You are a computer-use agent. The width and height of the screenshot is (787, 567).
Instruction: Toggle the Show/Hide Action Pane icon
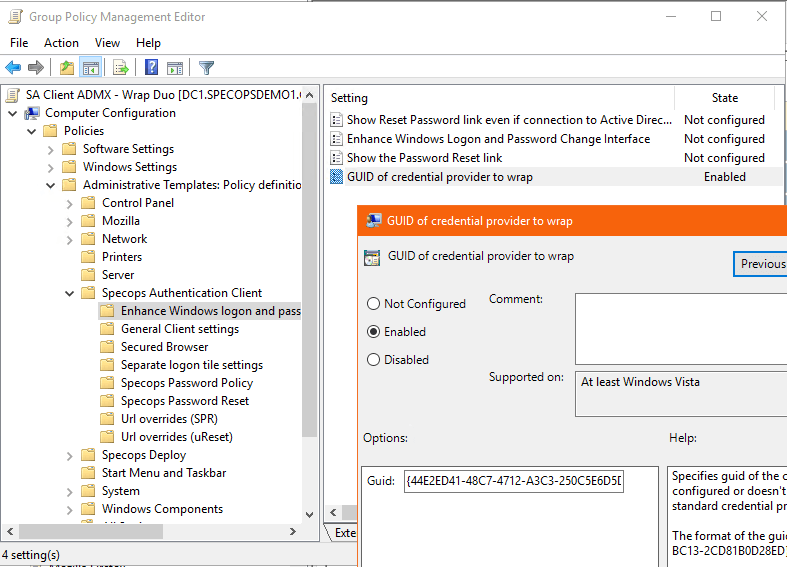tap(175, 67)
